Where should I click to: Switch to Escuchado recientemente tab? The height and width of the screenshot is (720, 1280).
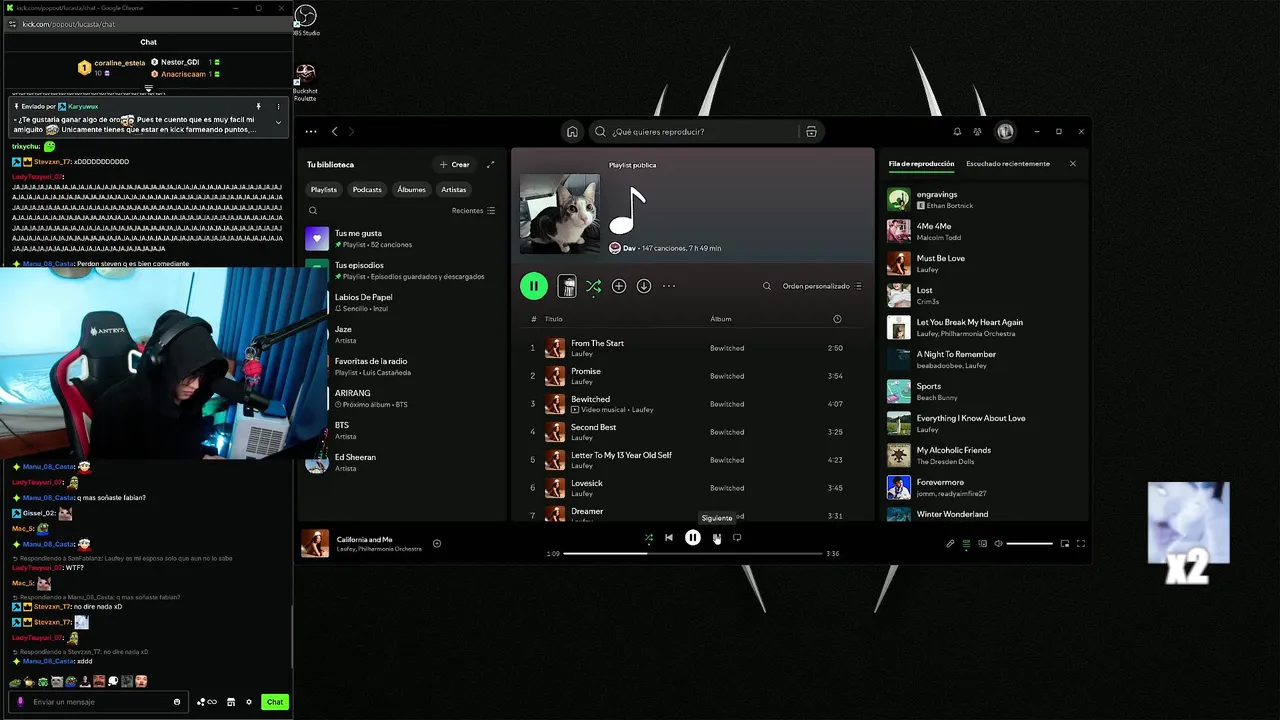tap(1008, 164)
